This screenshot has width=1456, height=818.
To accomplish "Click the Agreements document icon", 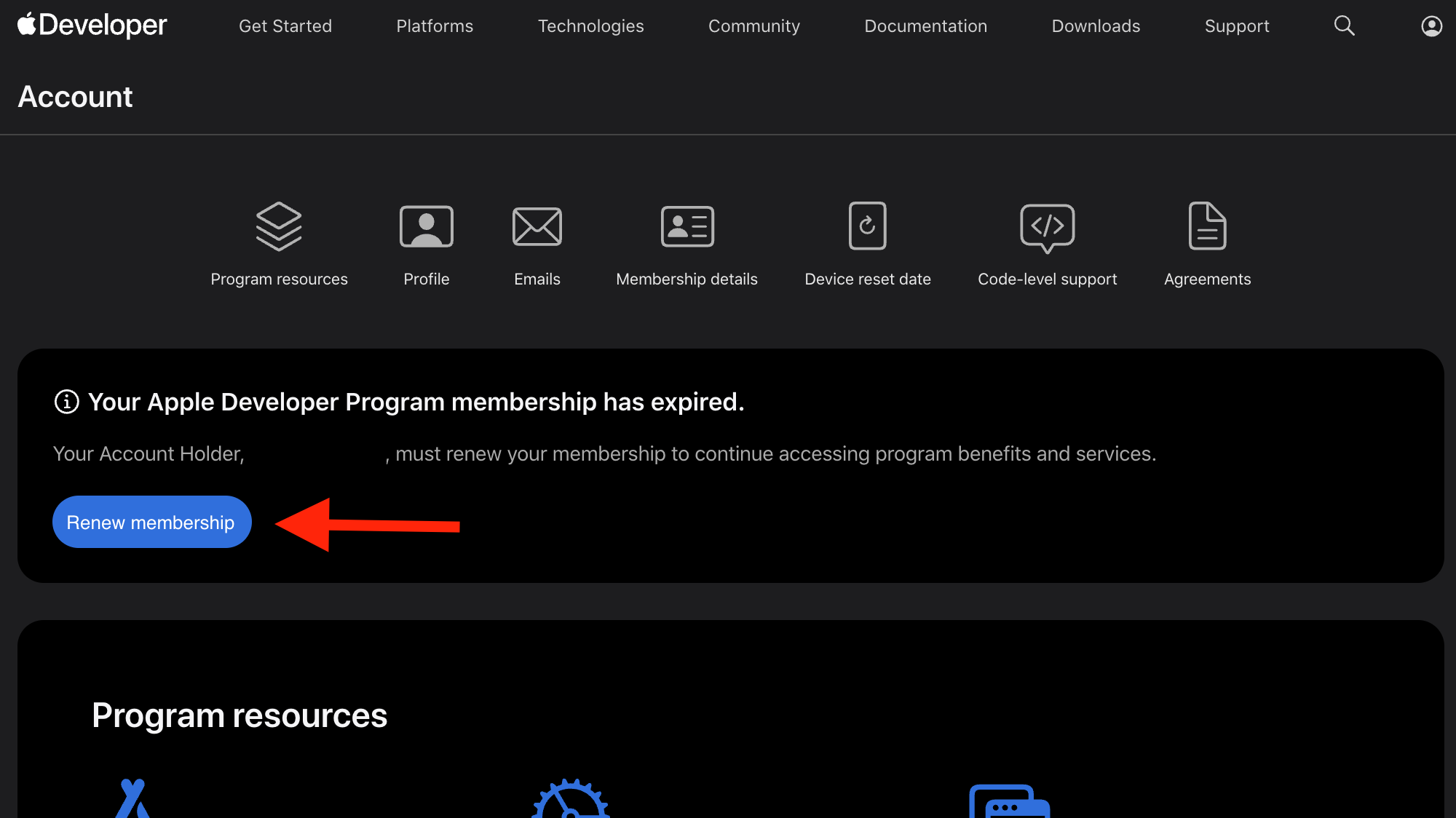I will [x=1208, y=226].
